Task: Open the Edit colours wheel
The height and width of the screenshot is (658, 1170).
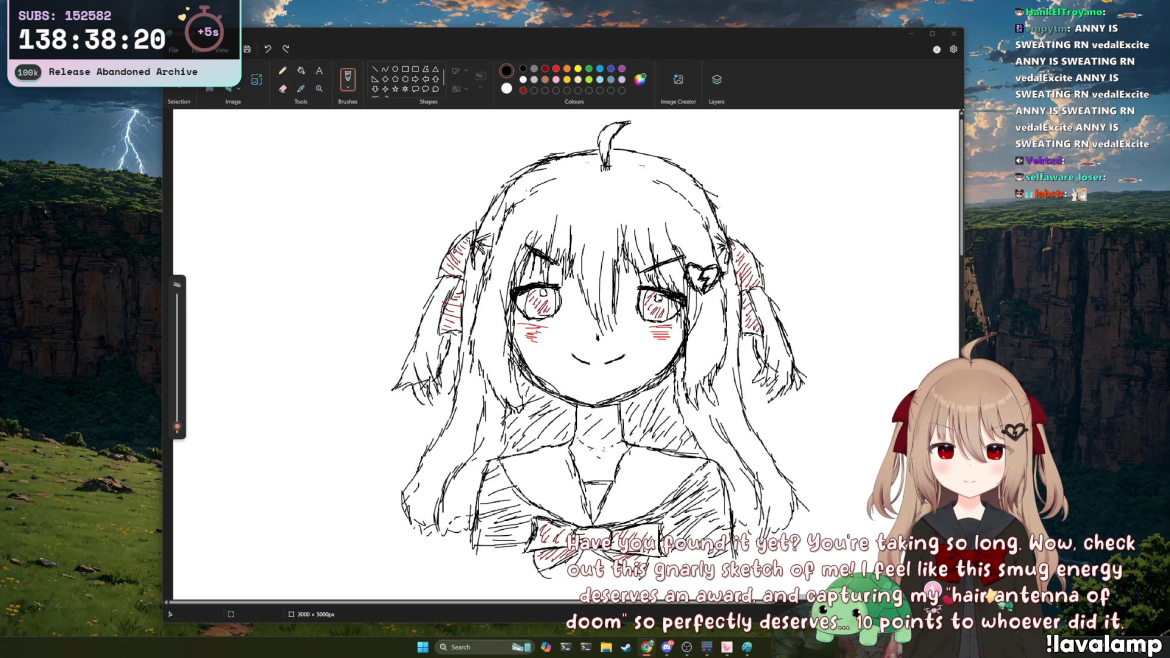Action: tap(640, 79)
